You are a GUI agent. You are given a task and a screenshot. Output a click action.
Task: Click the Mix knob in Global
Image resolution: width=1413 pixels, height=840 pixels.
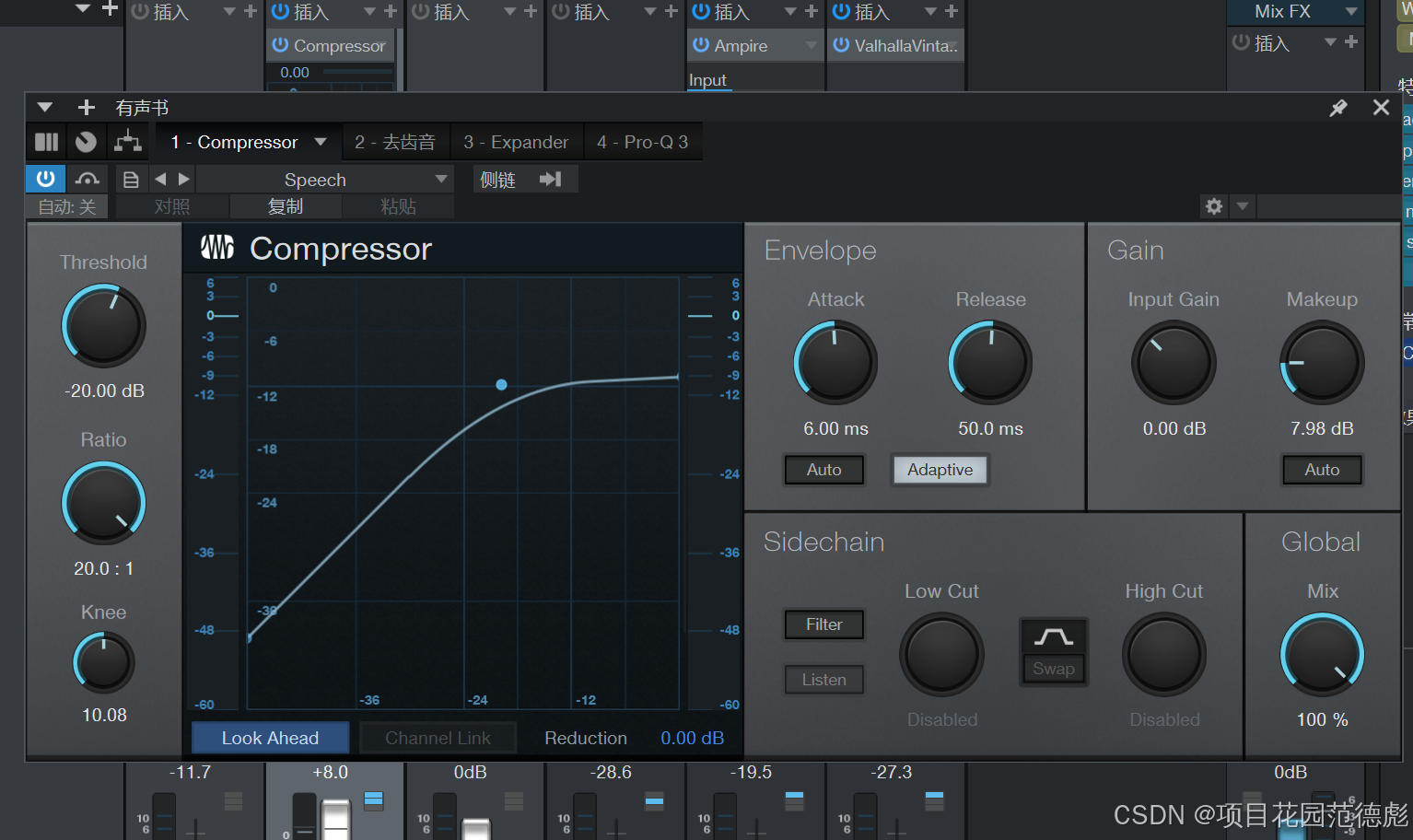pyautogui.click(x=1322, y=655)
